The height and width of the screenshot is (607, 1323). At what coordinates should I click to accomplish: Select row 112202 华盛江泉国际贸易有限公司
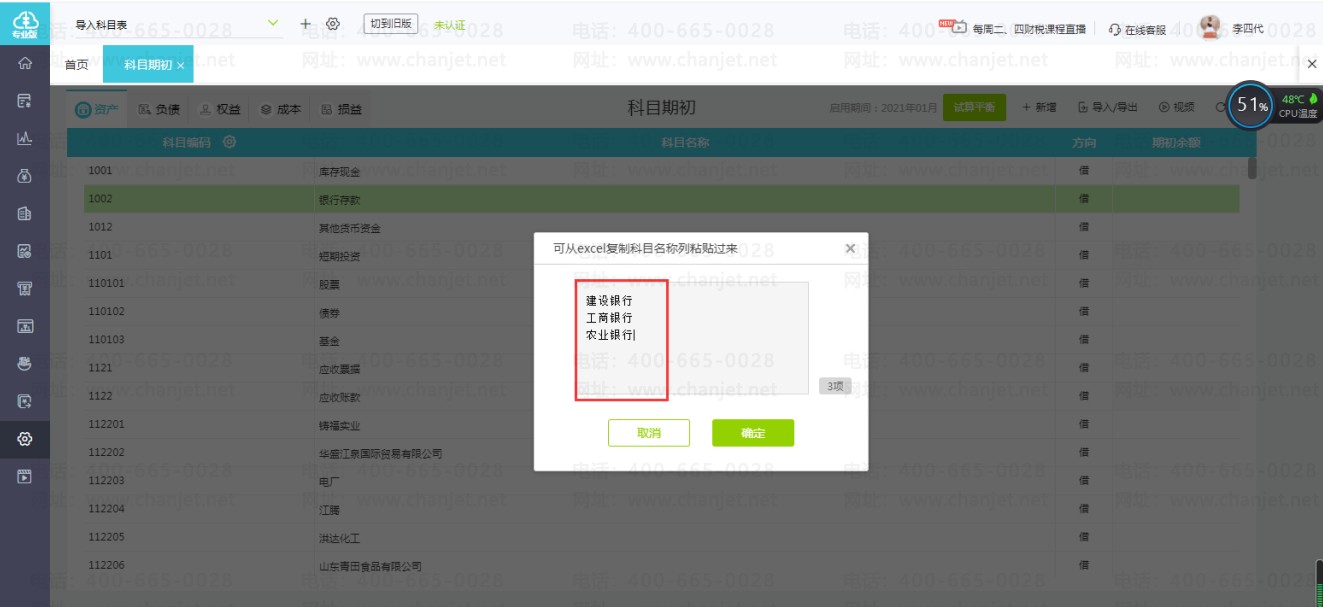pos(661,452)
